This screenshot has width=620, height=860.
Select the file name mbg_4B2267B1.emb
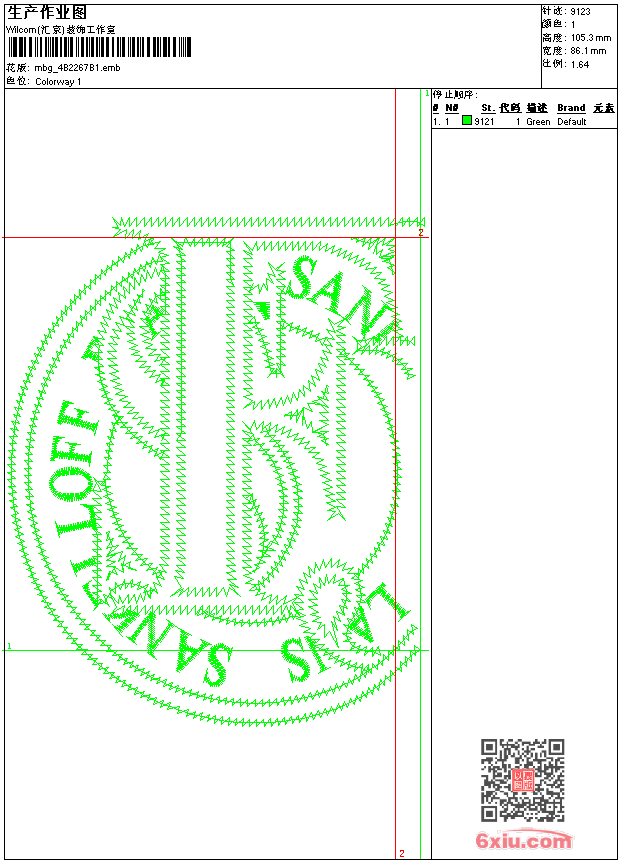click(77, 68)
